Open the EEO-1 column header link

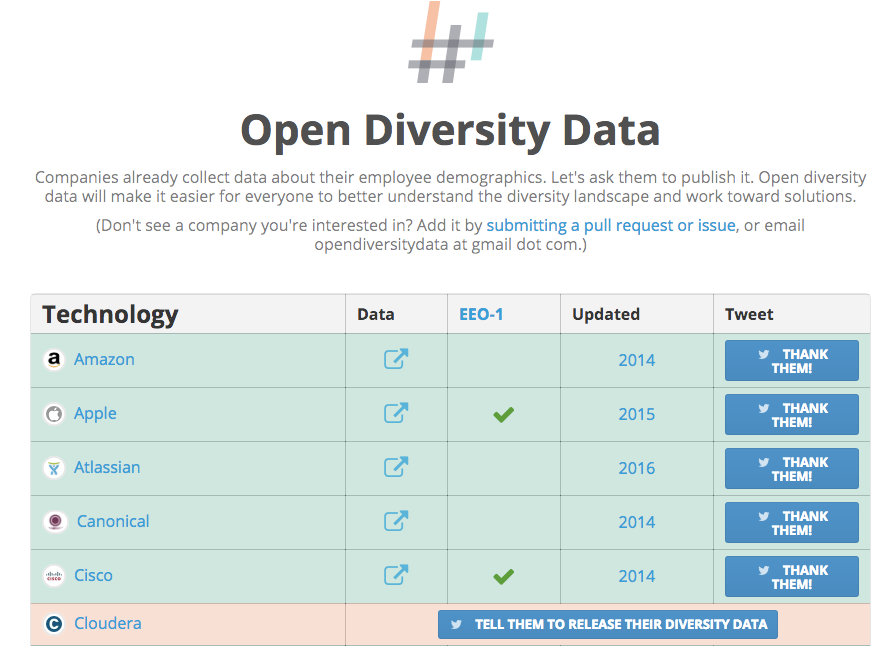(481, 314)
